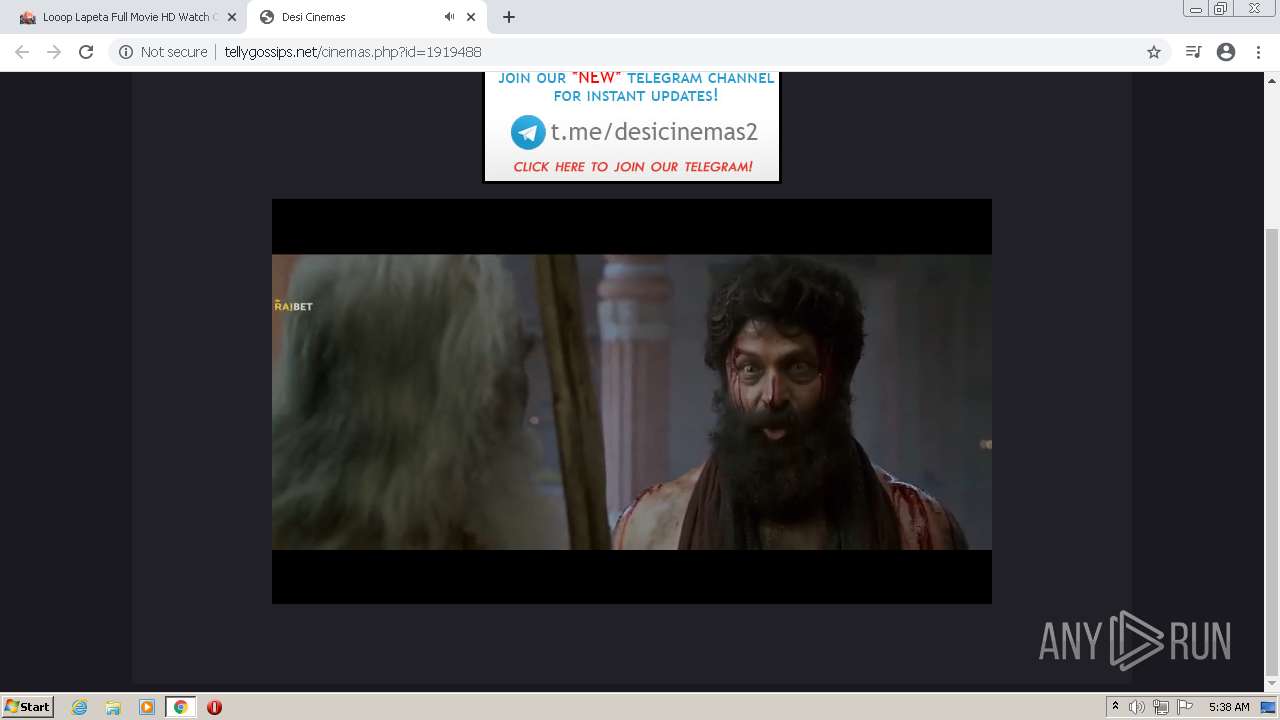Select the Chrome taskbar button
The height and width of the screenshot is (720, 1280).
181,707
